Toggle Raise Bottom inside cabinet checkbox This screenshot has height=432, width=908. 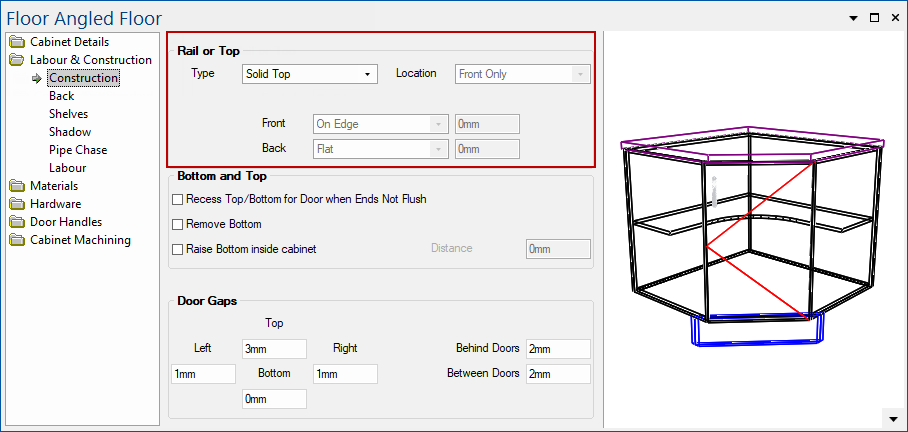(x=178, y=249)
